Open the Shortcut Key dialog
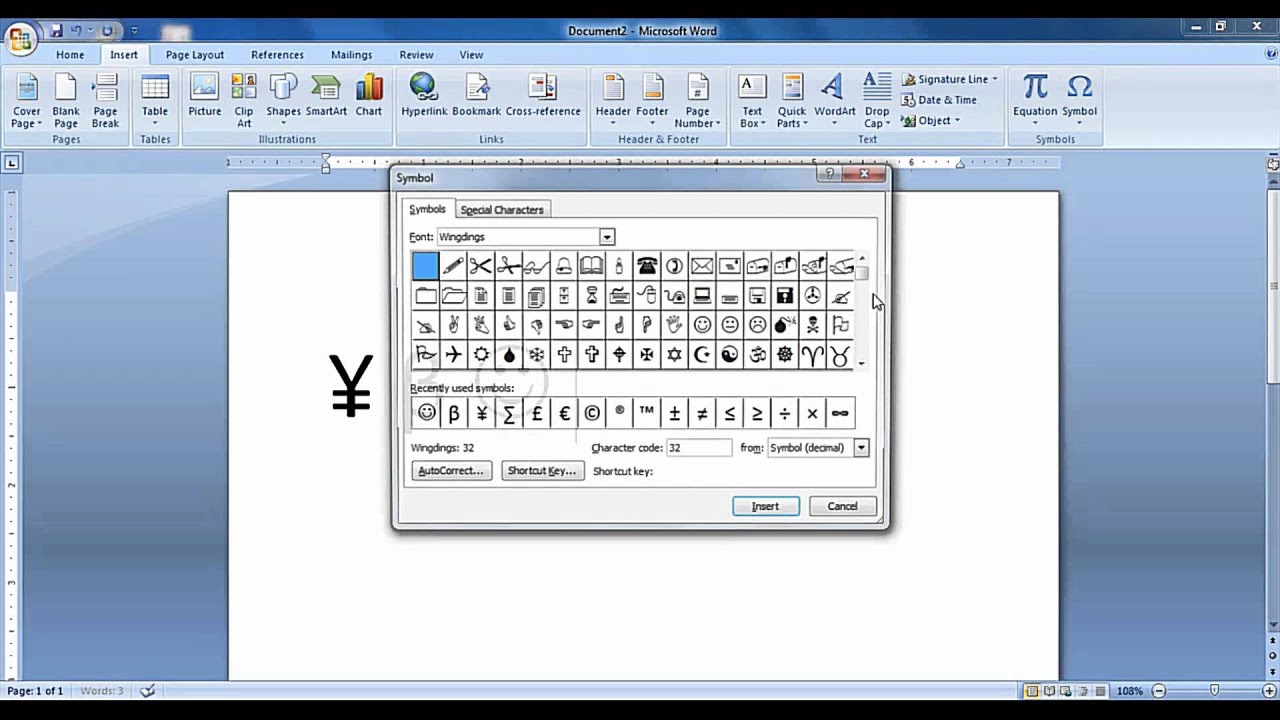Screen dimensions: 1280x720 click(542, 470)
